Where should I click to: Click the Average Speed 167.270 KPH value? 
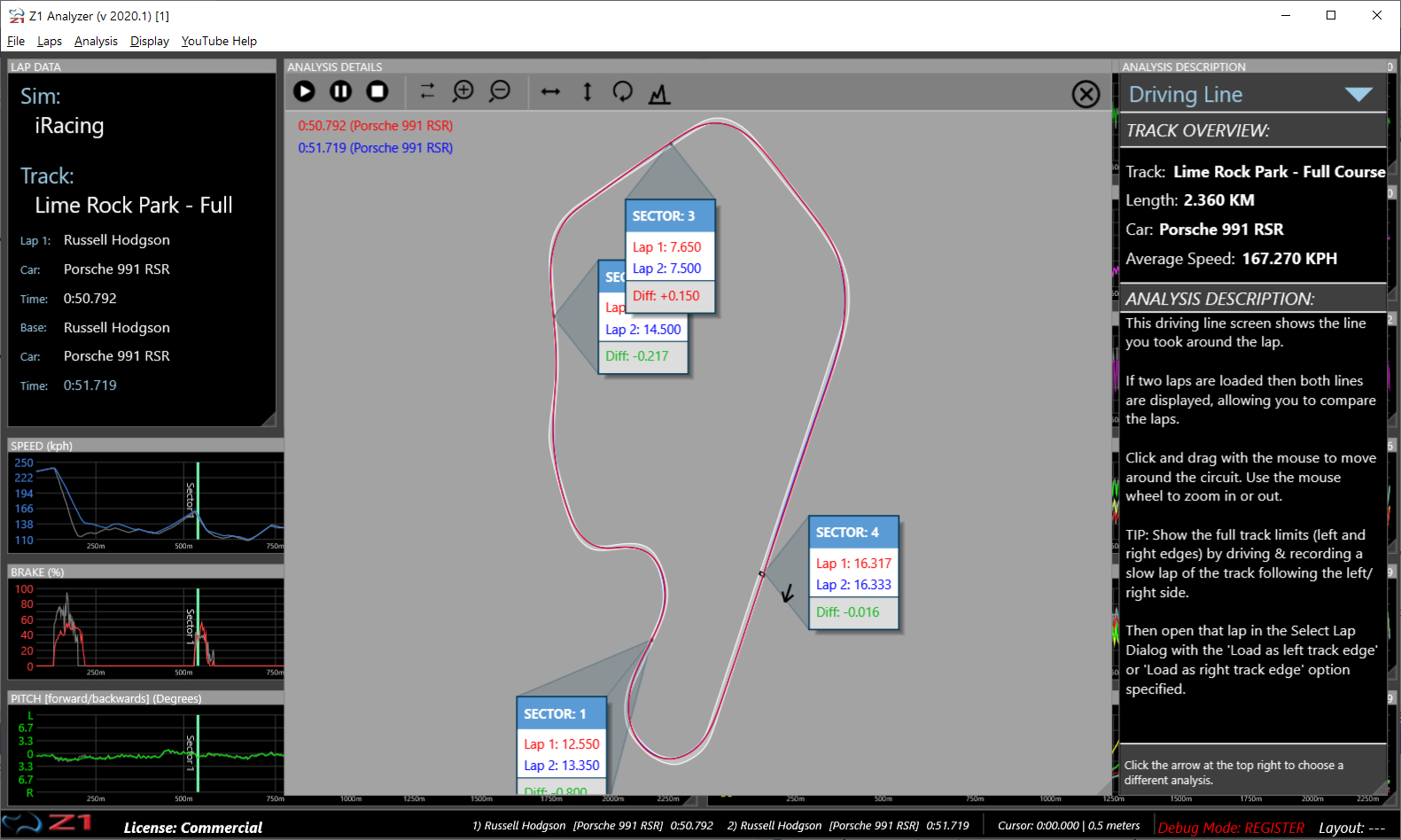click(1289, 259)
